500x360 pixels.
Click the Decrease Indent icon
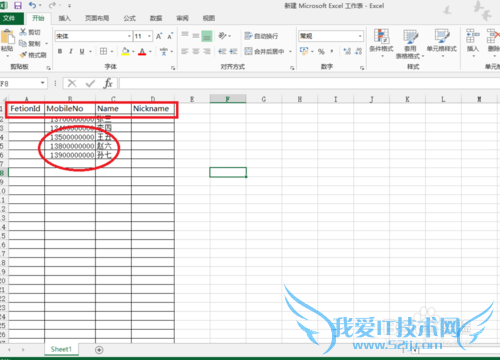coord(222,51)
